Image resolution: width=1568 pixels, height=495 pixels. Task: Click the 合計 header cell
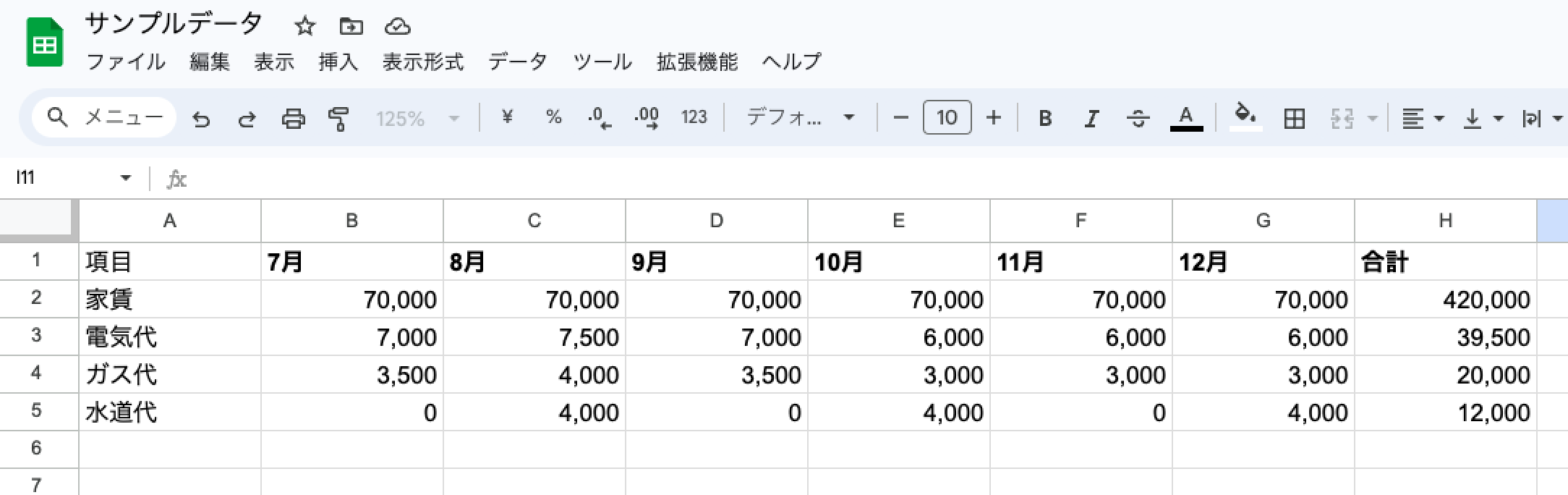point(1446,261)
